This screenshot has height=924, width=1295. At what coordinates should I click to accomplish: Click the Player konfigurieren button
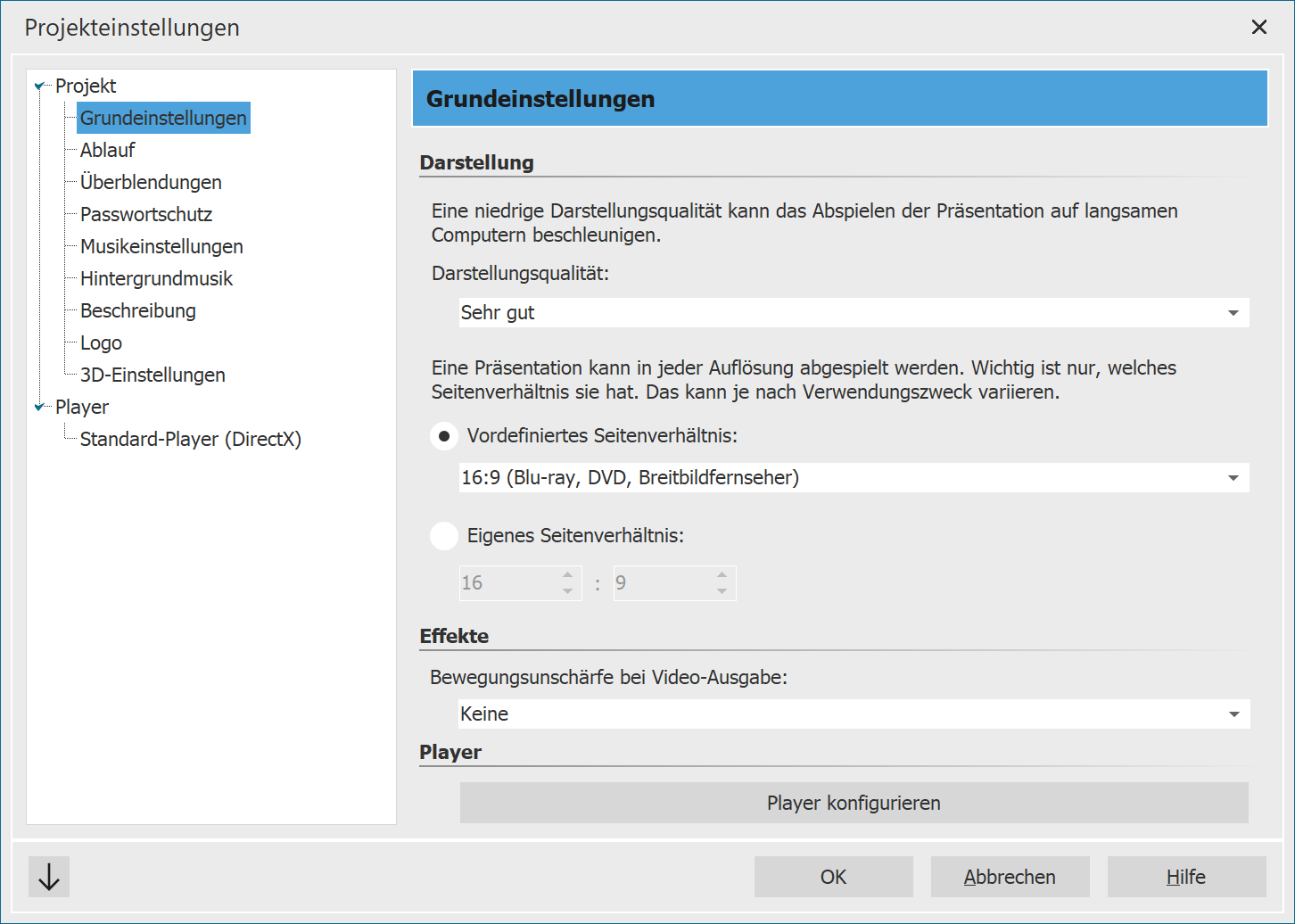(x=854, y=803)
